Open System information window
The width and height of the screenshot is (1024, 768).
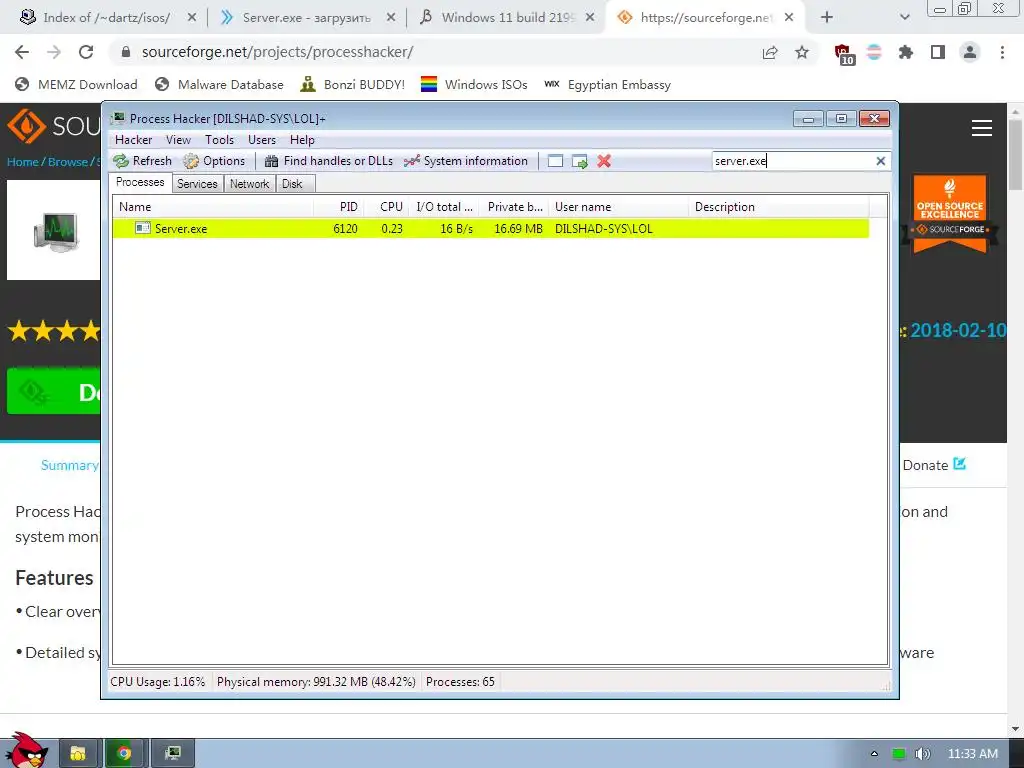pos(466,161)
